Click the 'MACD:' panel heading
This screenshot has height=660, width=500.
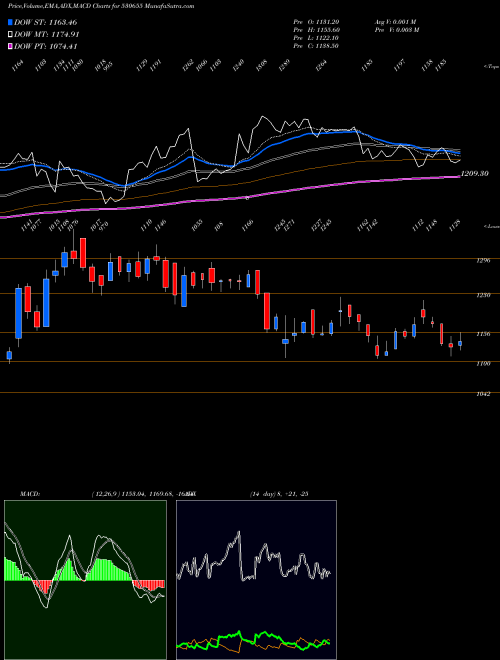pyautogui.click(x=29, y=494)
